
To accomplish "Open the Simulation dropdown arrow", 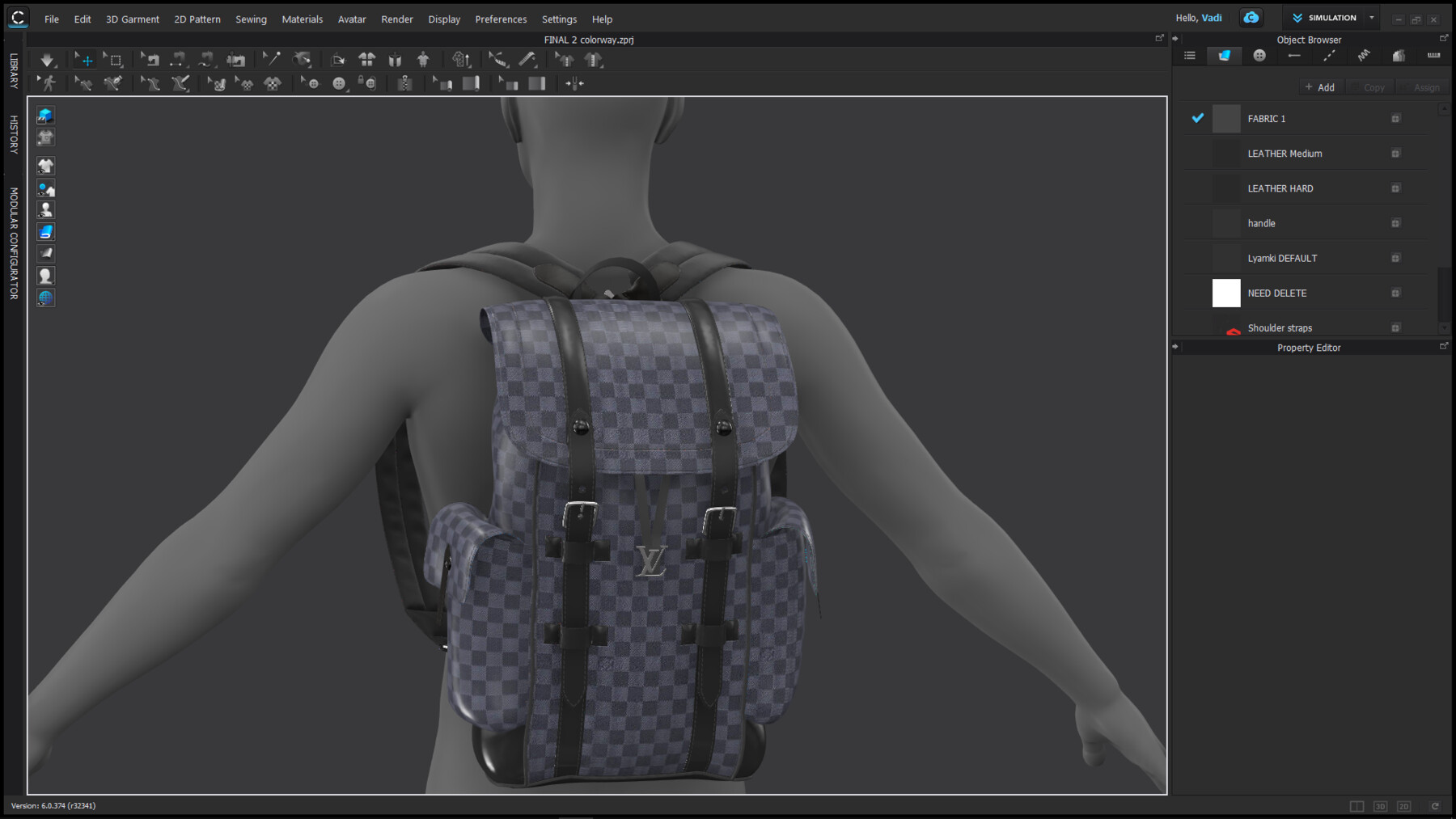I will (1371, 17).
